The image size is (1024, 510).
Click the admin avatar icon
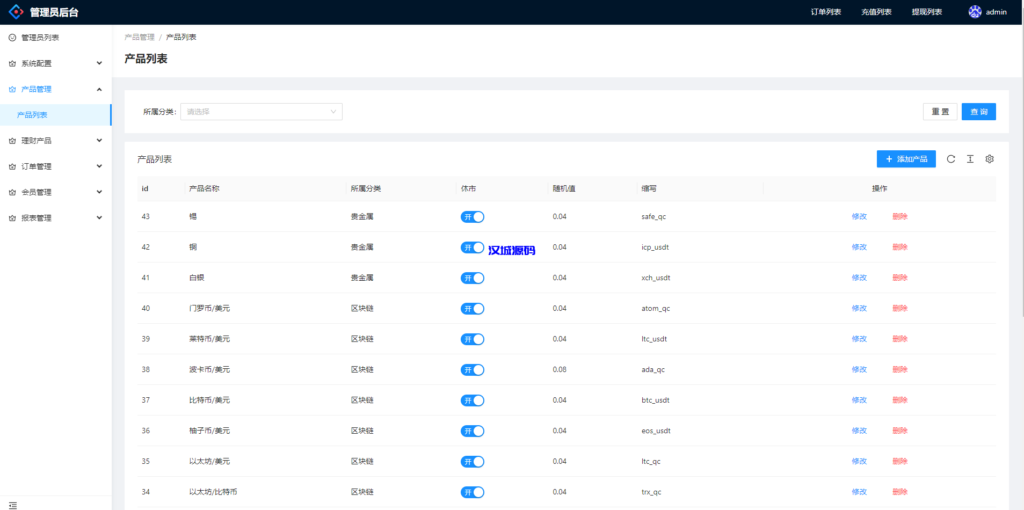(975, 12)
